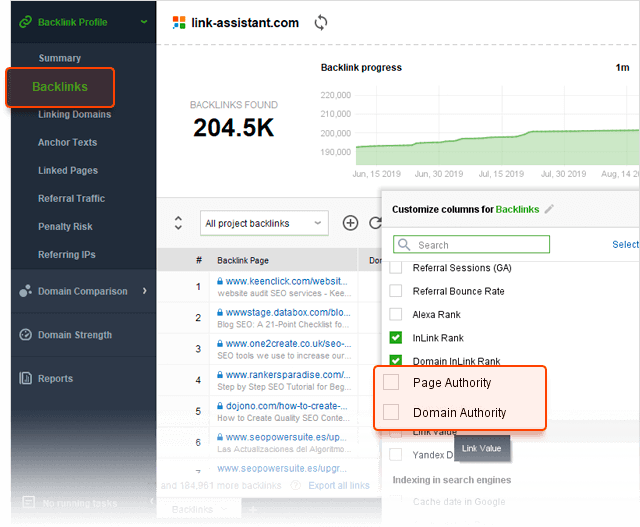640x527 pixels.
Task: Click the Select link in customize panel
Action: 625,245
